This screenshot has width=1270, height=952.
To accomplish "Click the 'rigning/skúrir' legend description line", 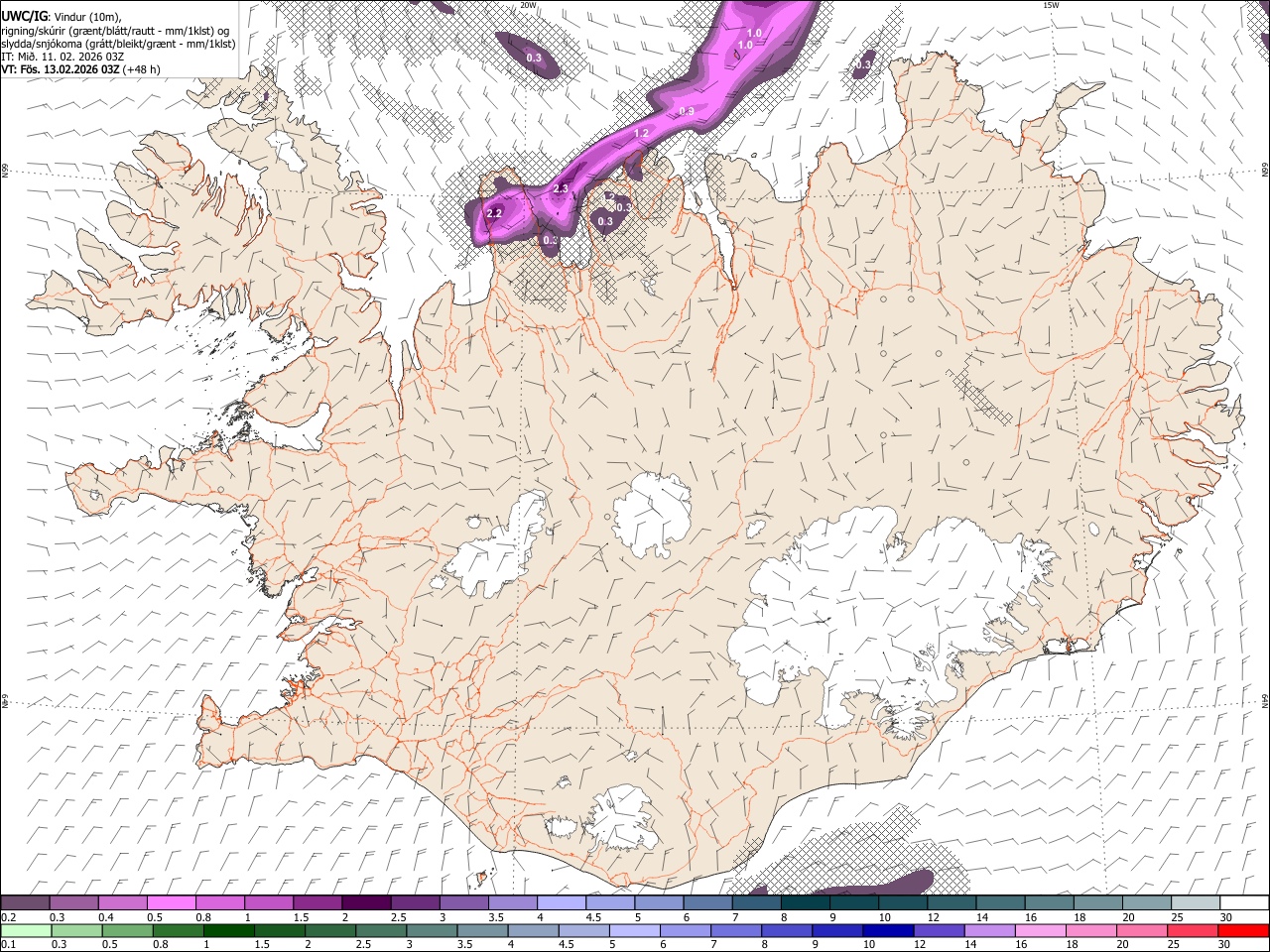I will tap(115, 31).
